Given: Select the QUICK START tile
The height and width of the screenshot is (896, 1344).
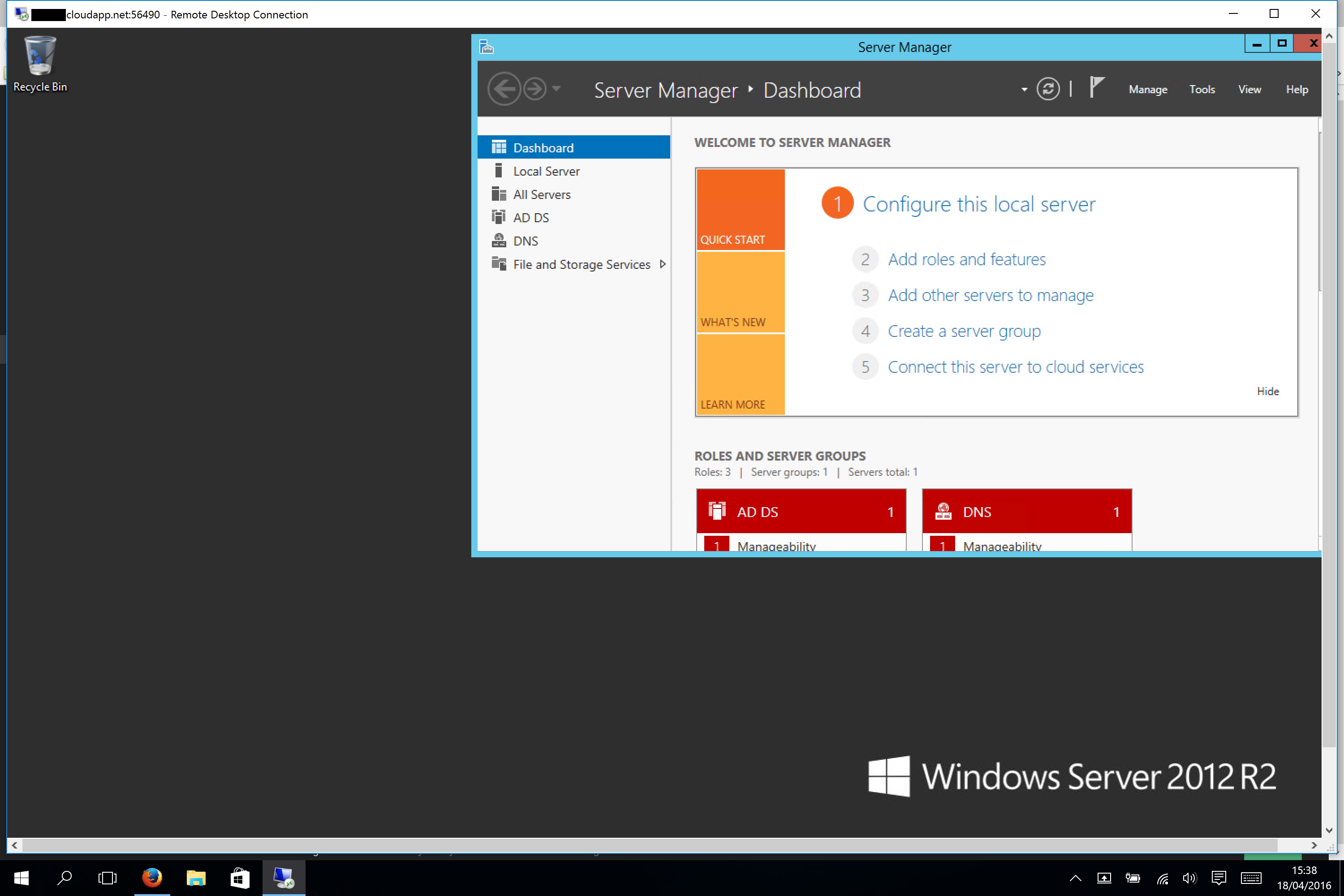Looking at the screenshot, I should 741,209.
